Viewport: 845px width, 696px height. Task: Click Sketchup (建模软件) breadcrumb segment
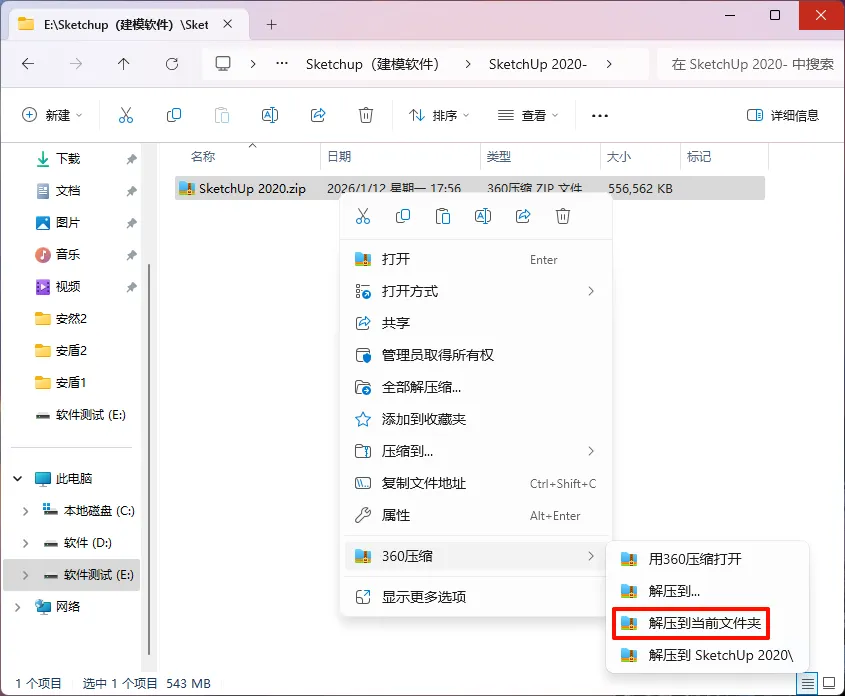pos(372,64)
